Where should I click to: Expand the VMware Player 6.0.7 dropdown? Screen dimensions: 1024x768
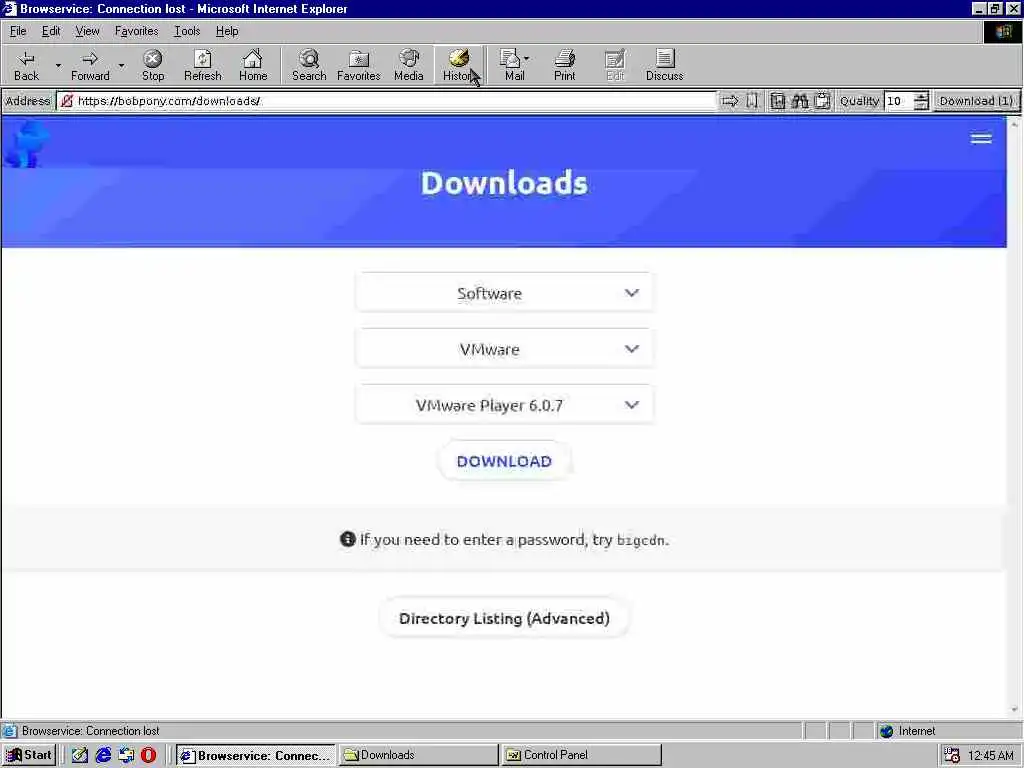click(504, 405)
